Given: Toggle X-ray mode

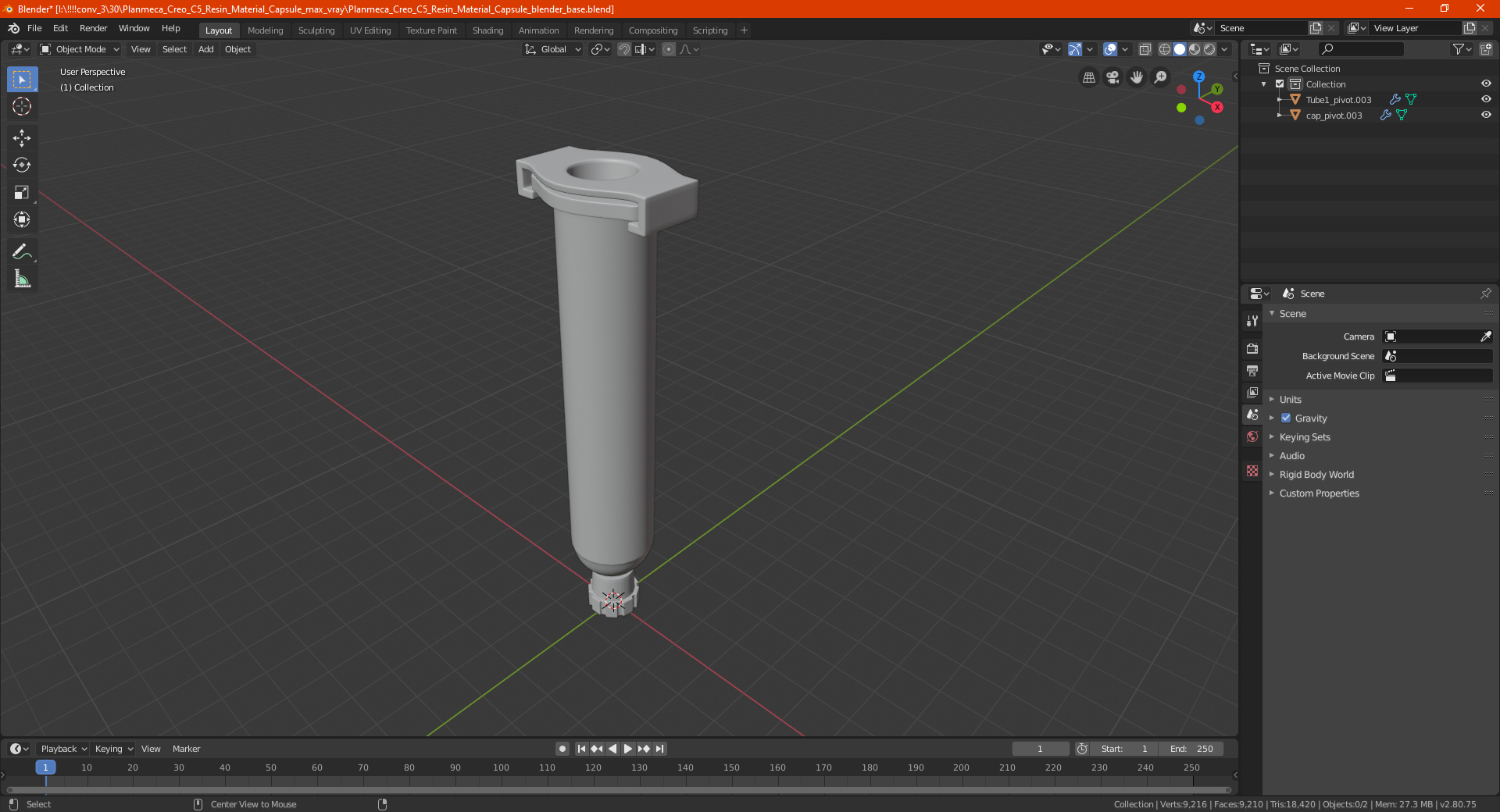Looking at the screenshot, I should pyautogui.click(x=1145, y=49).
